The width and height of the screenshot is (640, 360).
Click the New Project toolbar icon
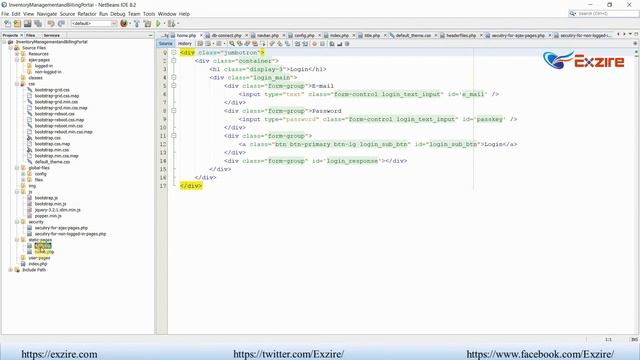point(17,24)
